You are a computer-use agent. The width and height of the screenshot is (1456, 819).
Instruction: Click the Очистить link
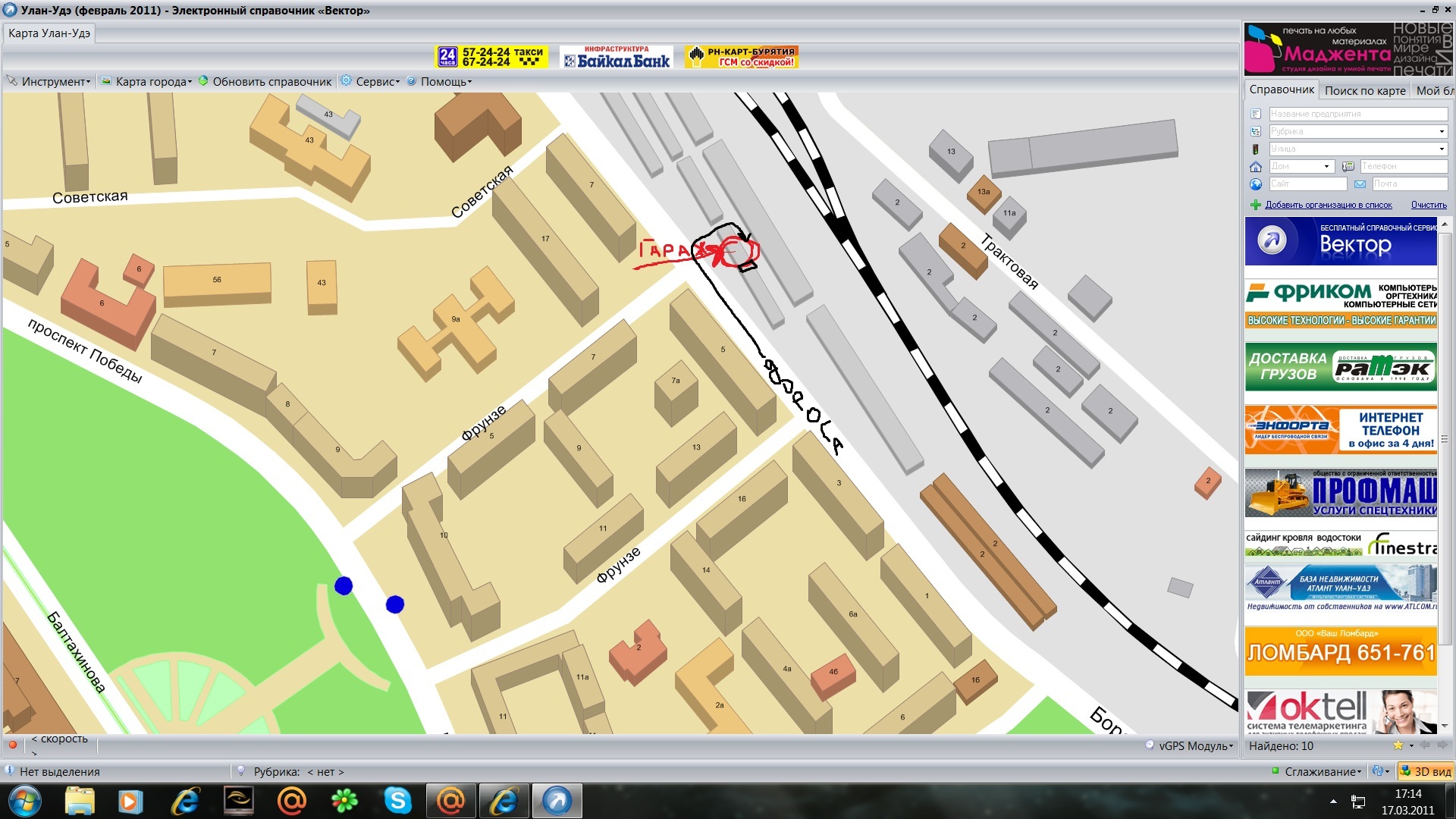tap(1428, 205)
